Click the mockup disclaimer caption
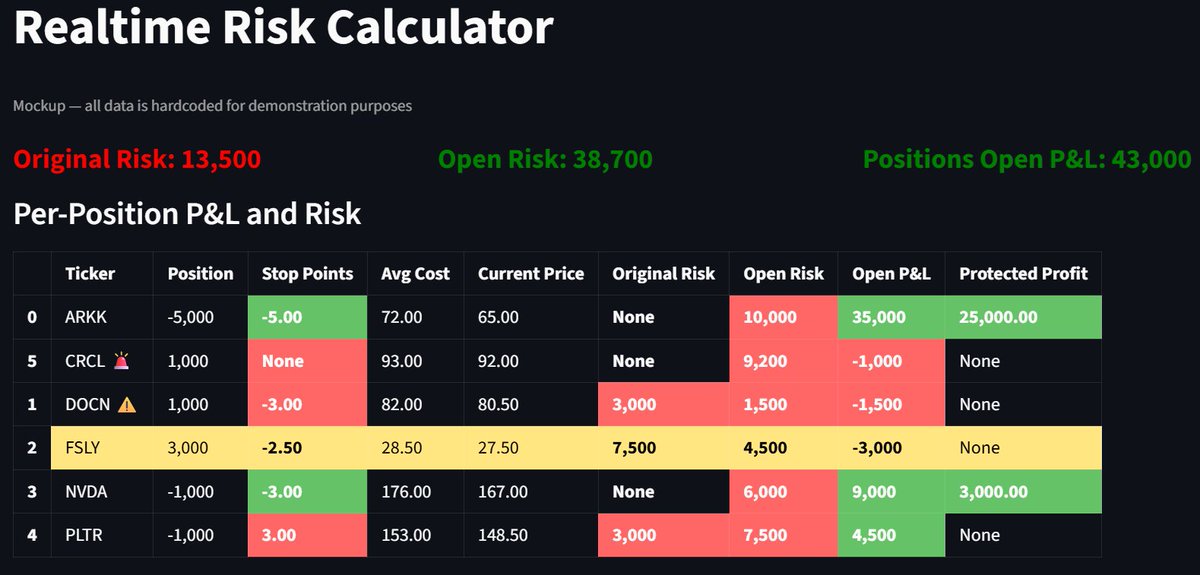This screenshot has width=1200, height=575. [213, 105]
